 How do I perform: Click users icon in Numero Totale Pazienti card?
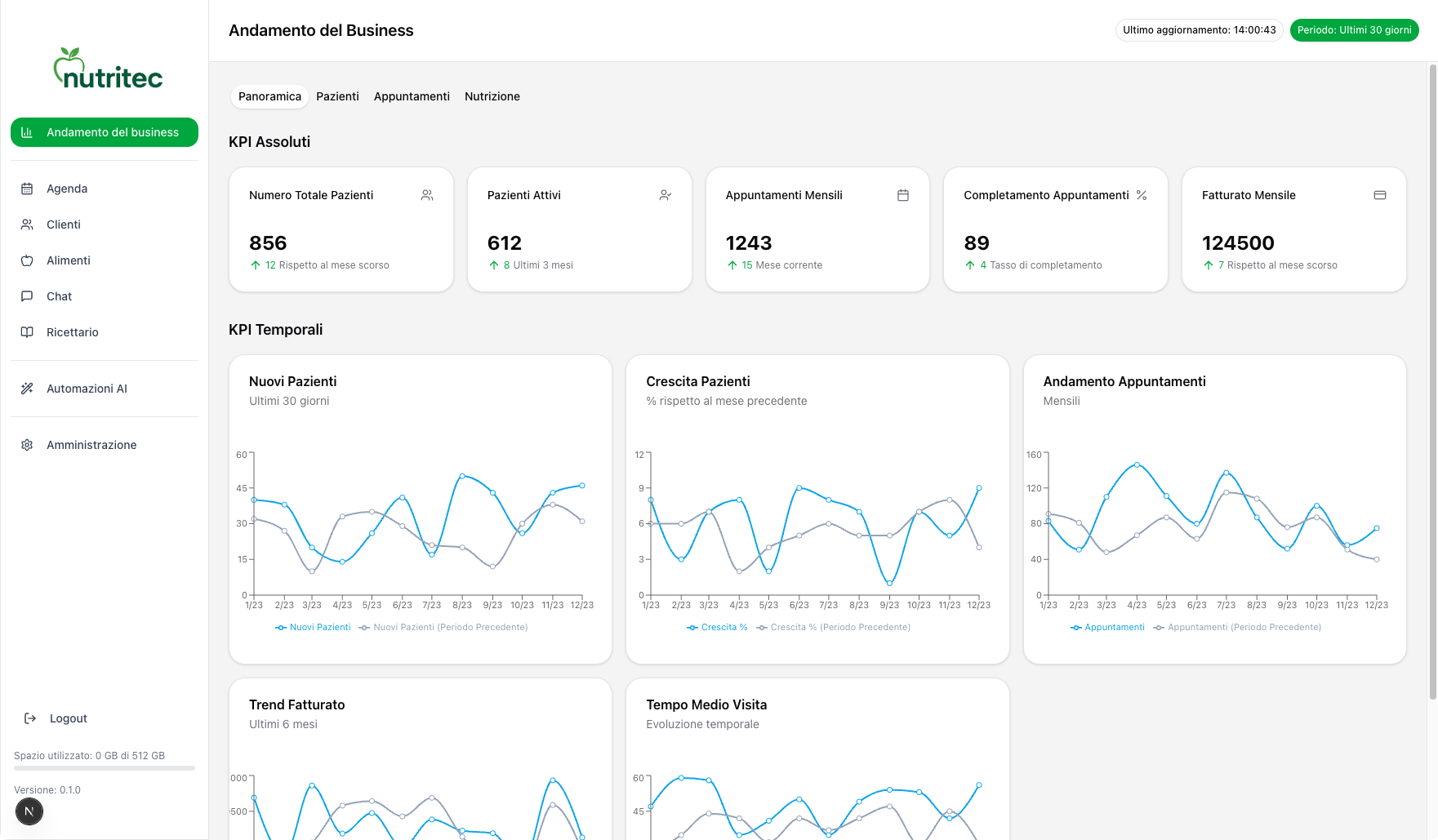[x=427, y=195]
